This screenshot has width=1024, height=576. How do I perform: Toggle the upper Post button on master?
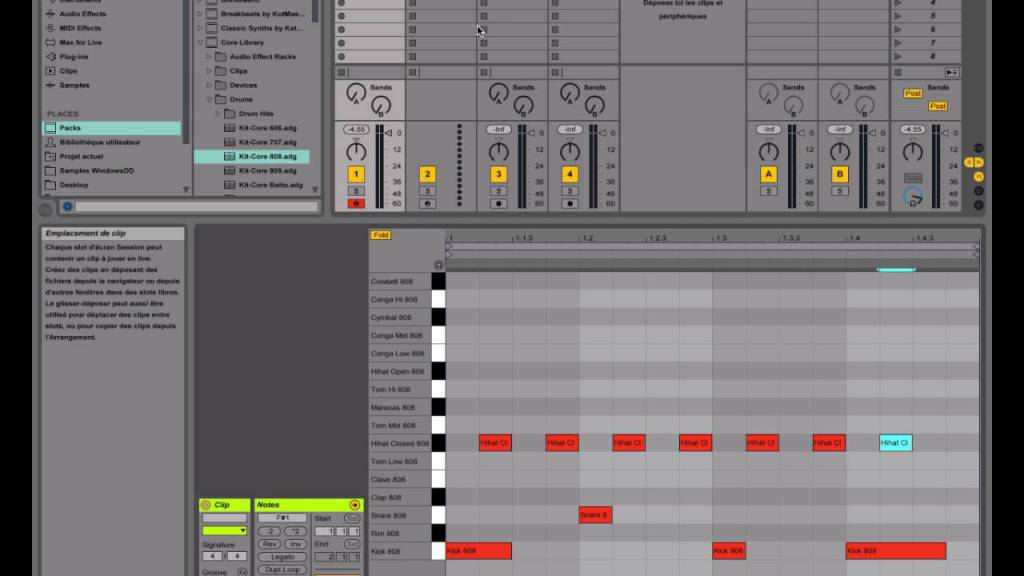912,93
